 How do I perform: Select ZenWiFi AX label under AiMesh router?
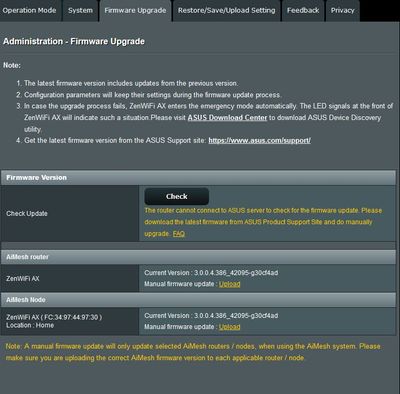[23, 278]
